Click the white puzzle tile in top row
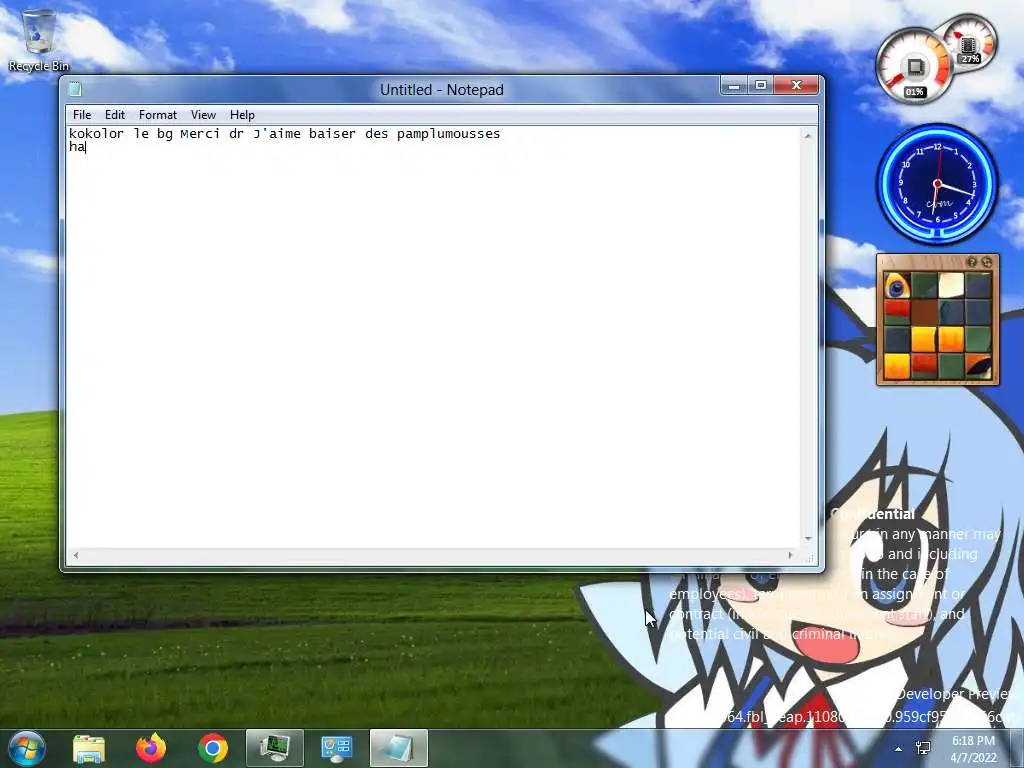 tap(951, 285)
